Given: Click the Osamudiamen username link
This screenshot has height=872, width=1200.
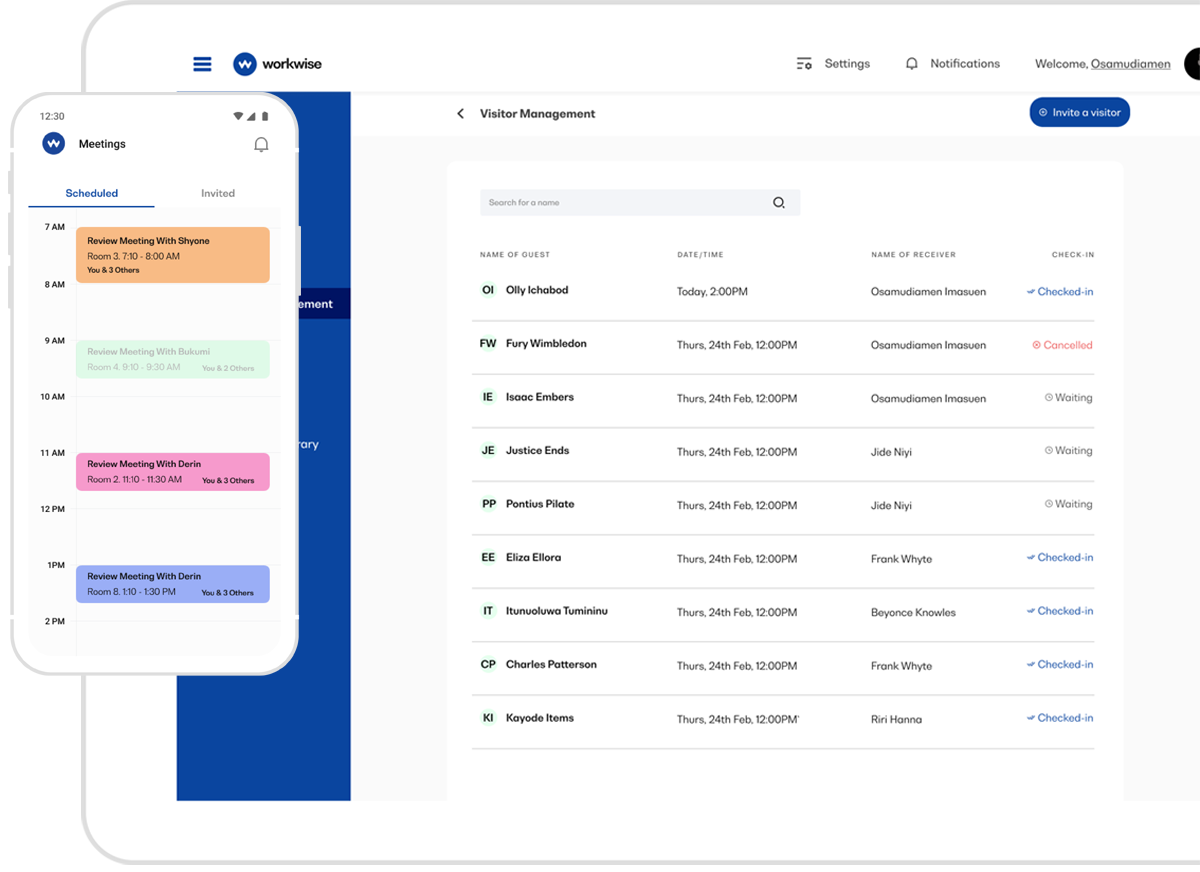Looking at the screenshot, I should click(x=1130, y=64).
